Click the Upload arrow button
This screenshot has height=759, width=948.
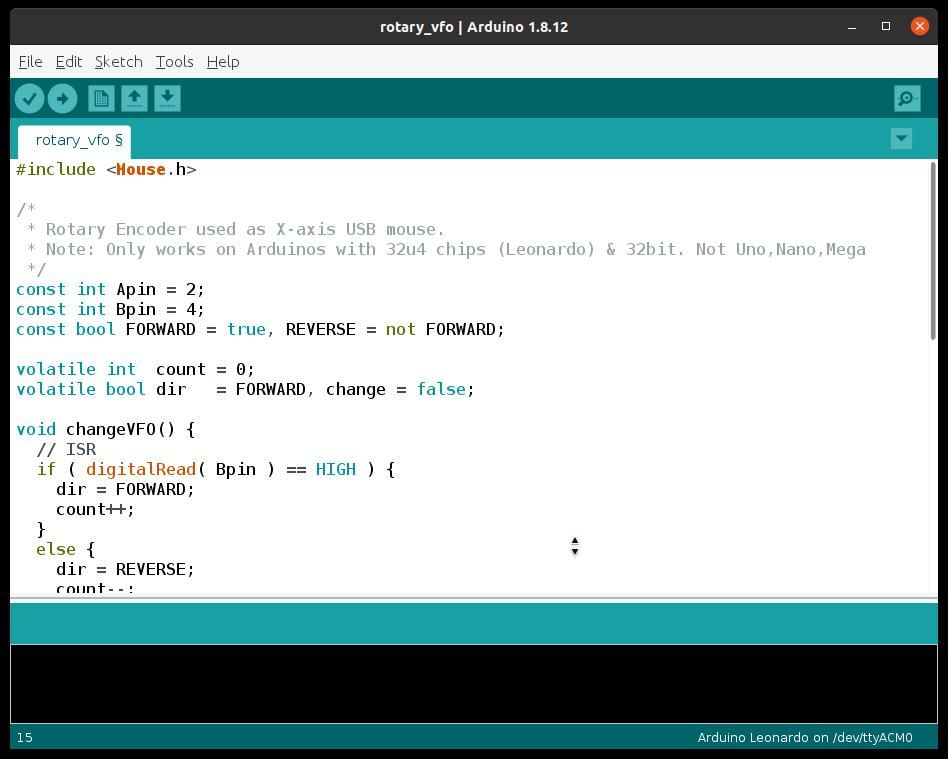62,99
